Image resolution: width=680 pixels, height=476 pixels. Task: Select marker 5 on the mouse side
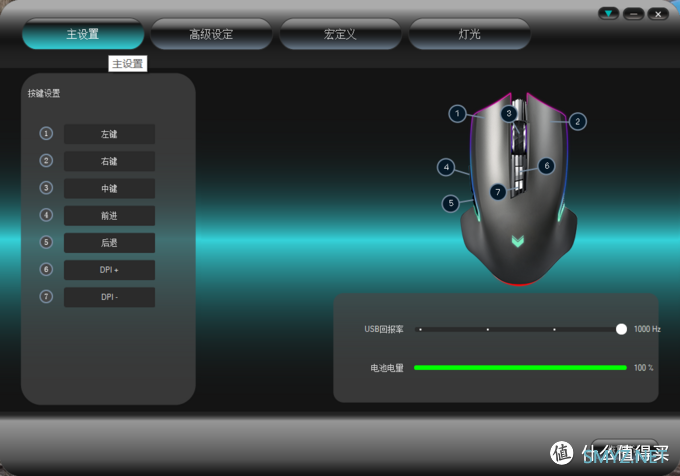(x=451, y=203)
